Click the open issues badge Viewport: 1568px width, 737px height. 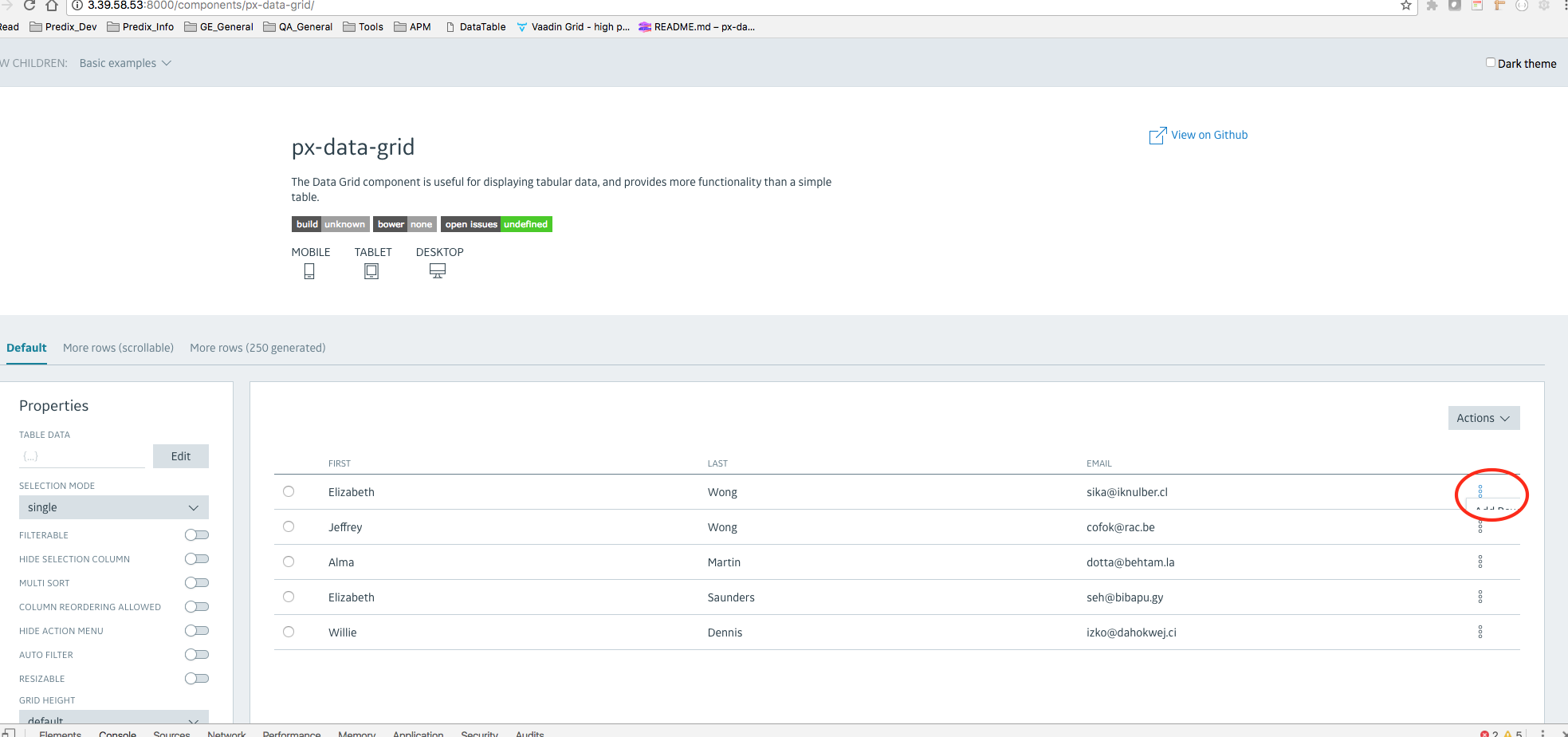pos(497,224)
